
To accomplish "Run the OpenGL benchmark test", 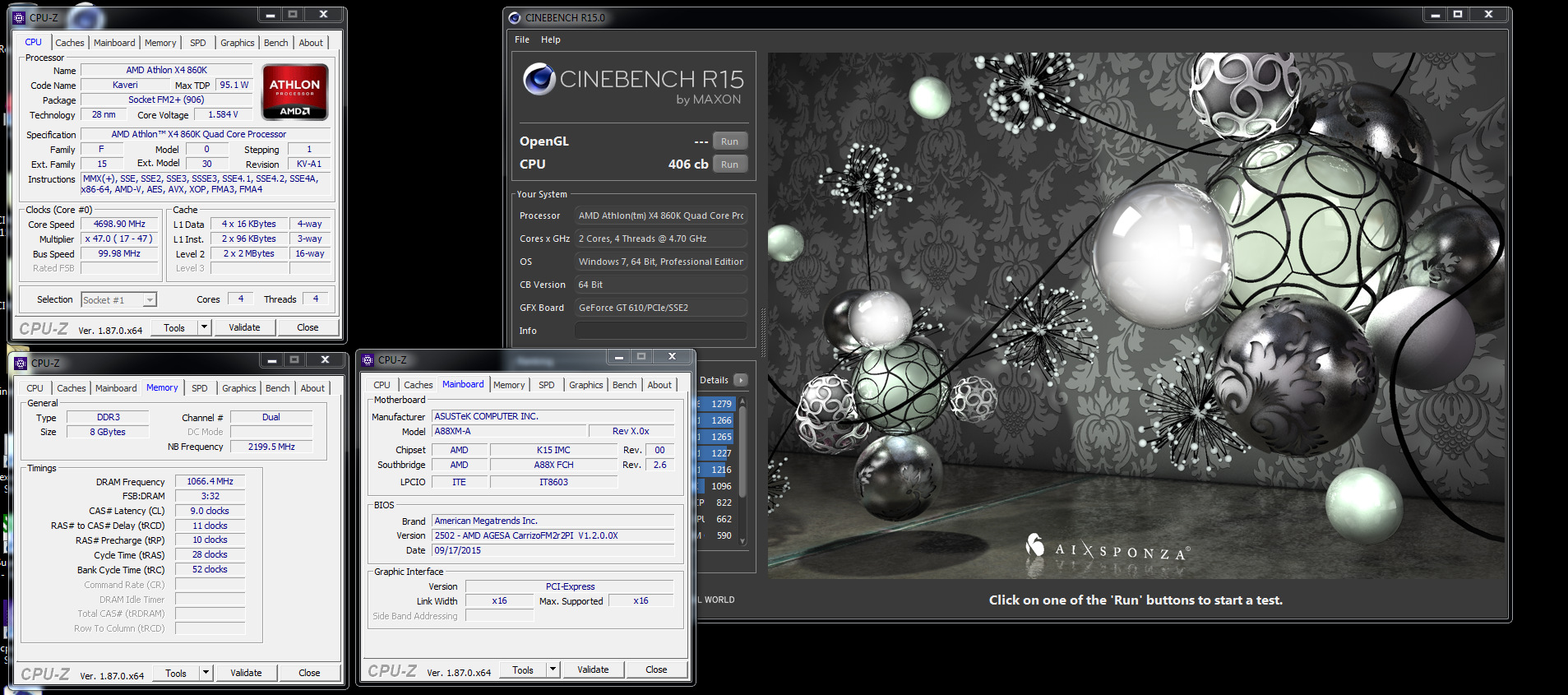I will tap(730, 141).
